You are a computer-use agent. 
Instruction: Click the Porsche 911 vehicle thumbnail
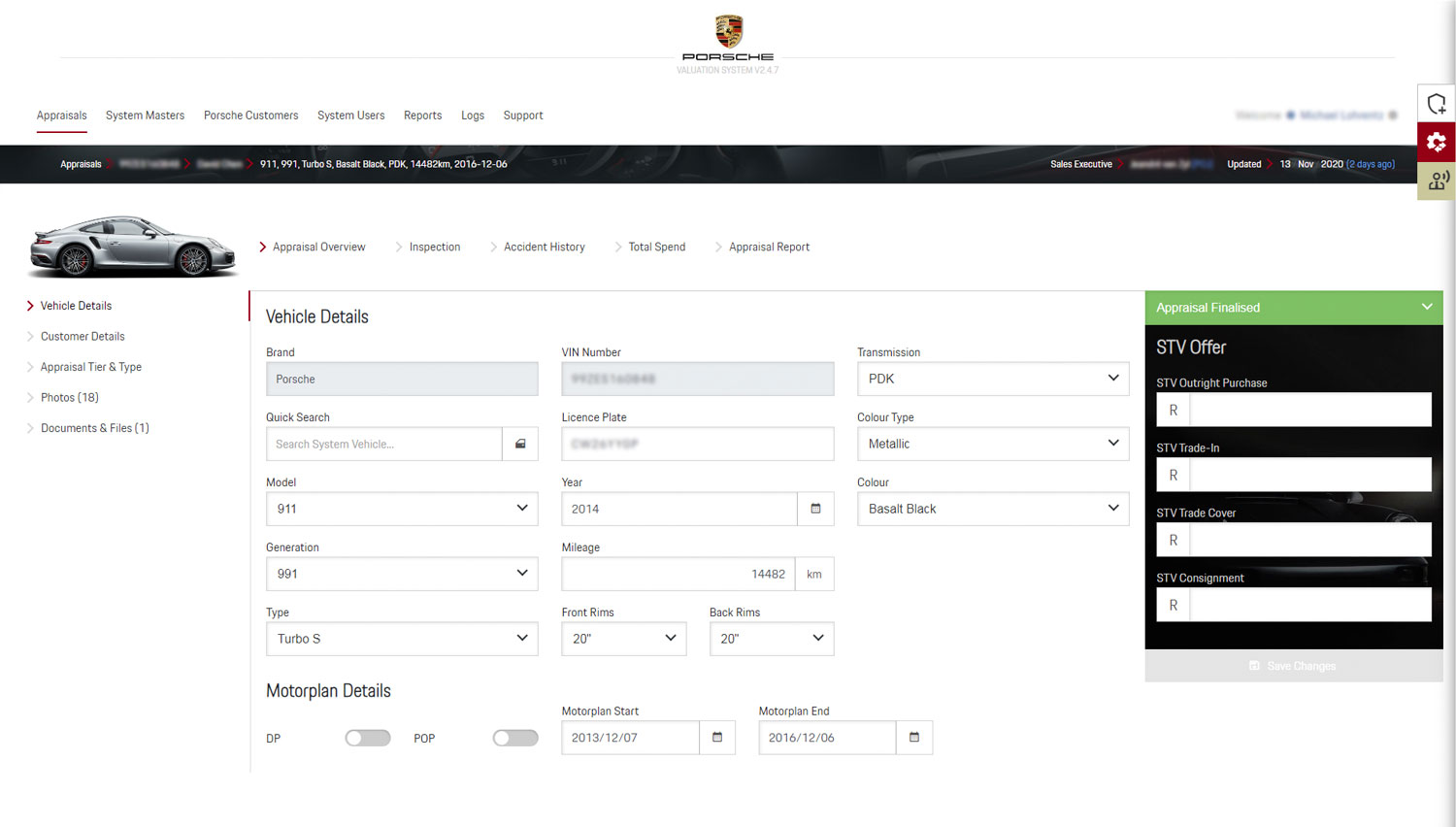coord(133,247)
